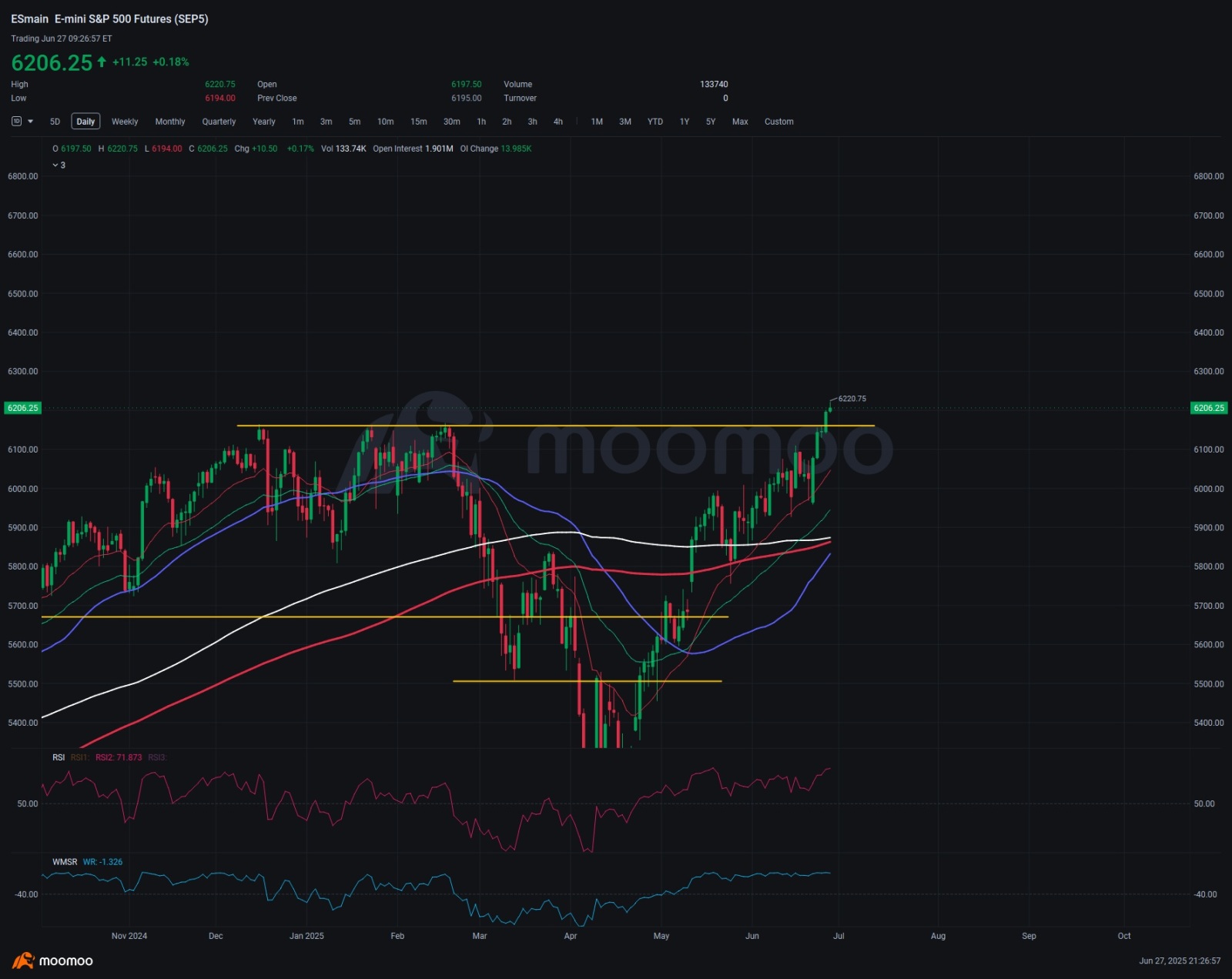Expand the interval dropdown arrow
The width and height of the screenshot is (1232, 979).
[x=31, y=122]
